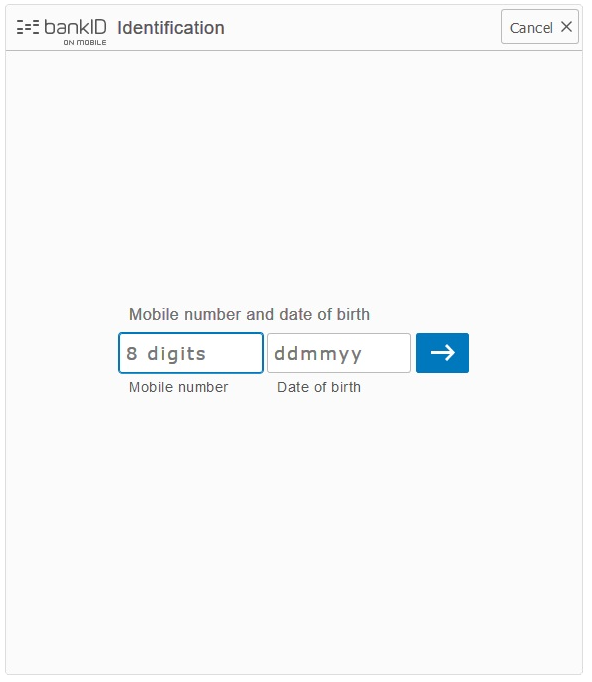
Task: Click the empty area above the form
Action: coord(294,174)
